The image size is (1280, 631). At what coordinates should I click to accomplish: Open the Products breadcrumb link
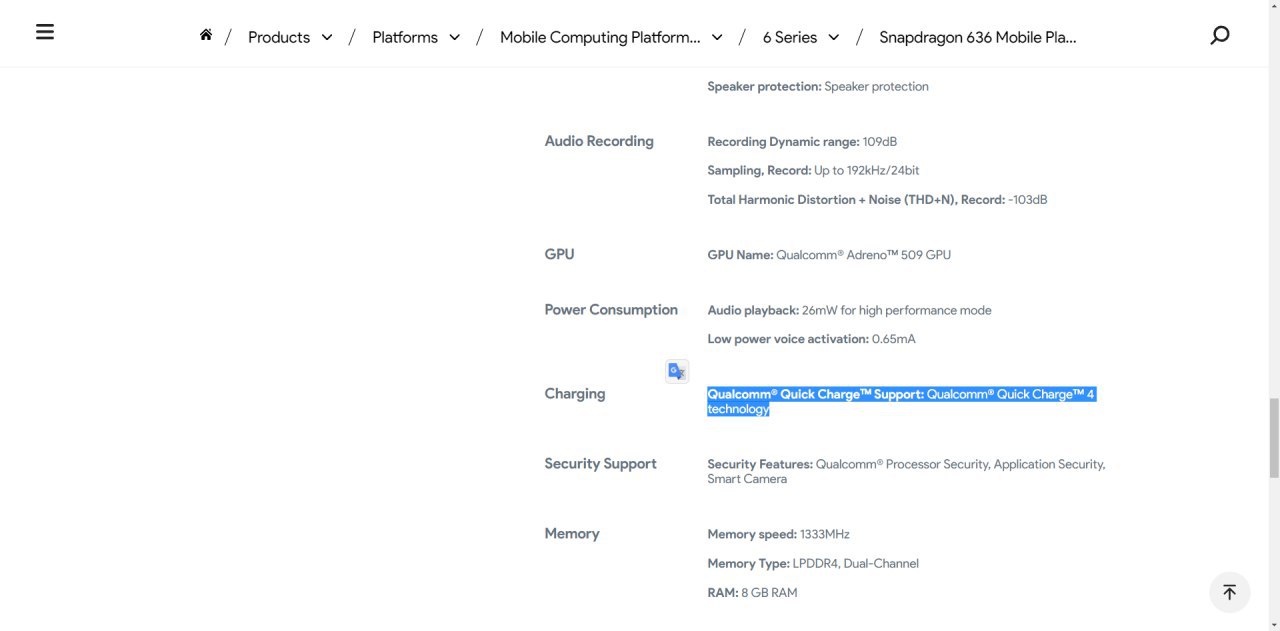pyautogui.click(x=279, y=37)
